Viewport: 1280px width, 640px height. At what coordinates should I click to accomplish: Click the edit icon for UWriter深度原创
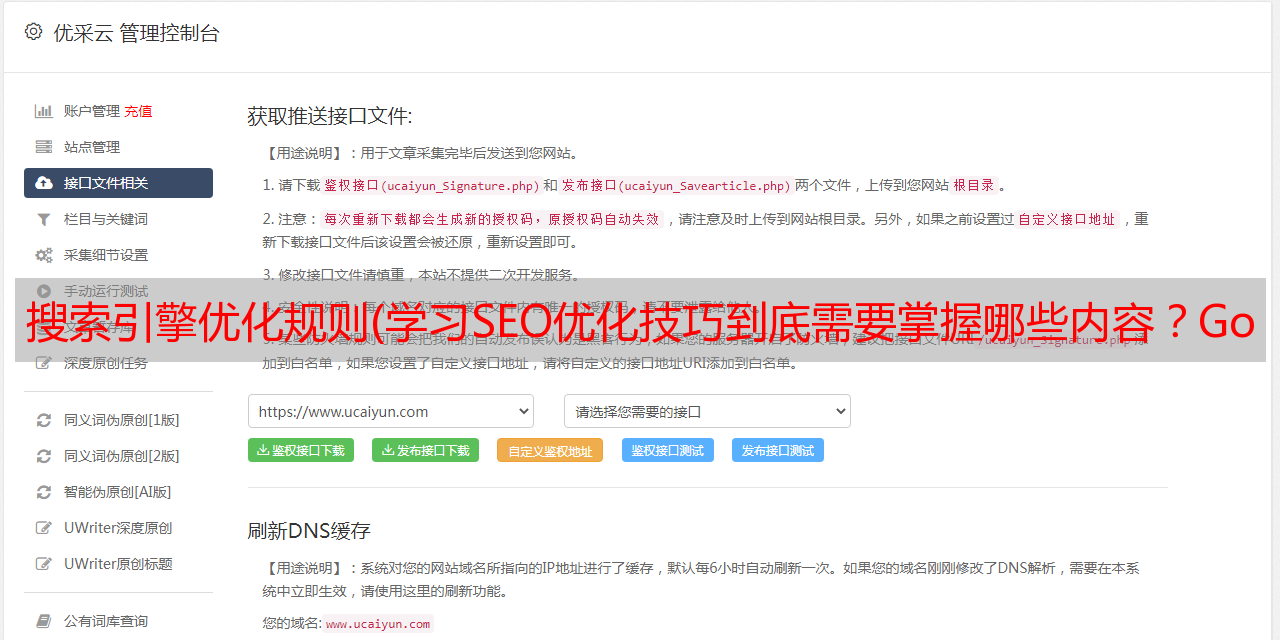click(x=44, y=528)
